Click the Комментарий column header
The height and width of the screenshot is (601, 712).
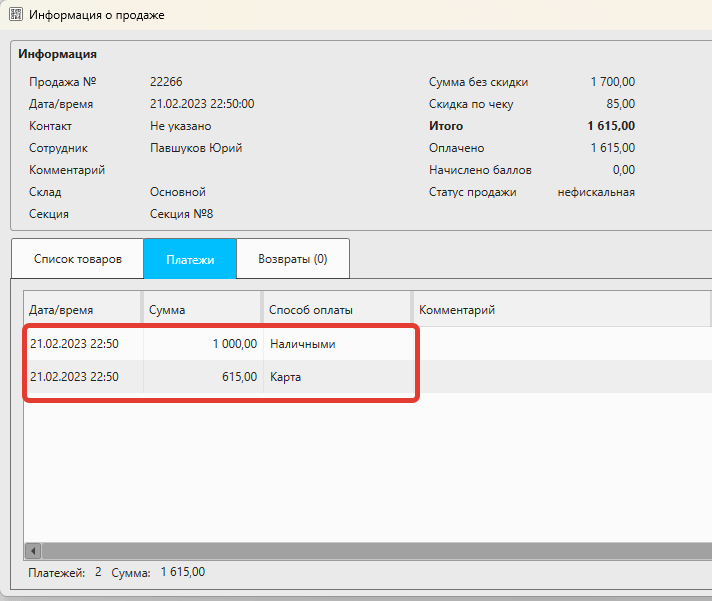(560, 310)
